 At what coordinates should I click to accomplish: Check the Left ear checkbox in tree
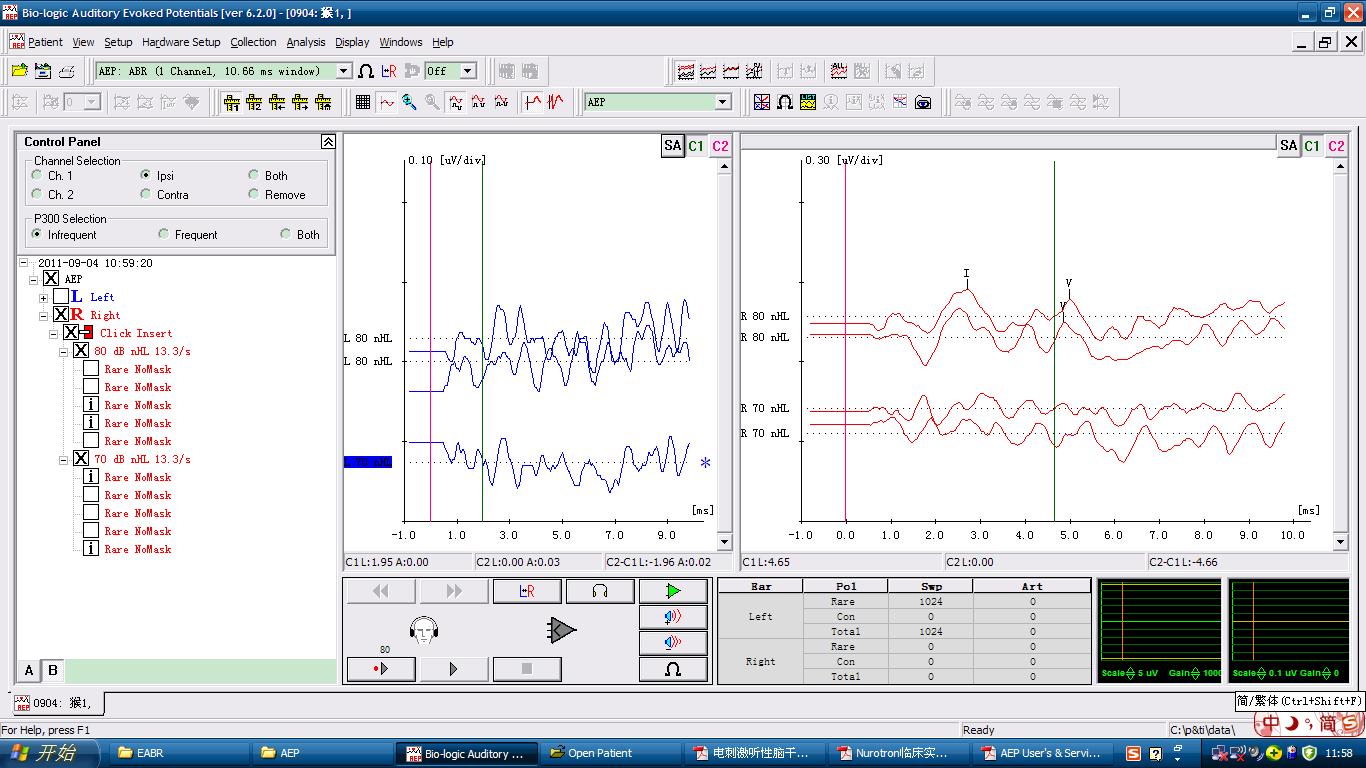[62, 297]
